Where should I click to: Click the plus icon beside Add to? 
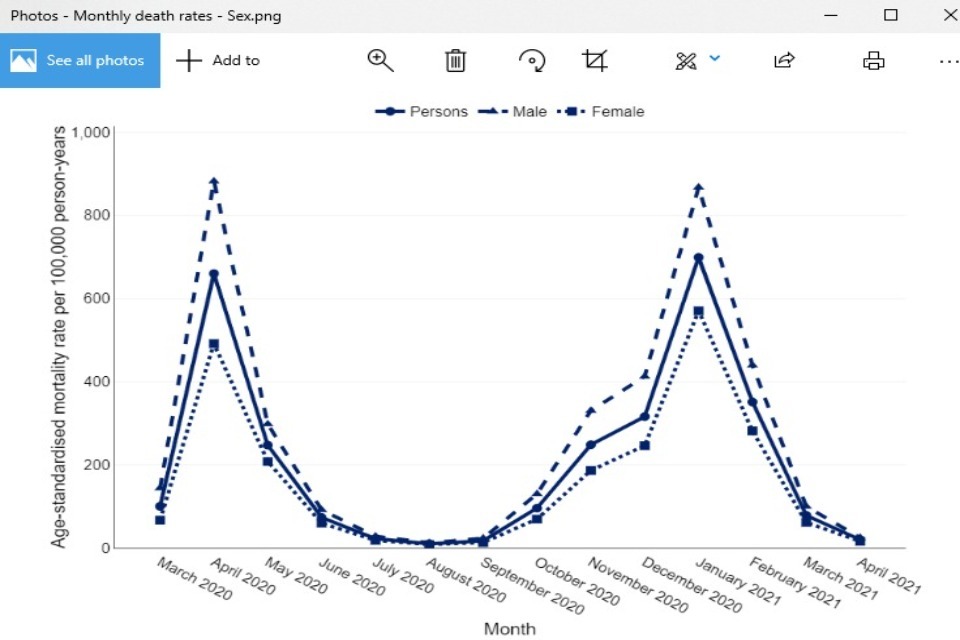pos(188,60)
